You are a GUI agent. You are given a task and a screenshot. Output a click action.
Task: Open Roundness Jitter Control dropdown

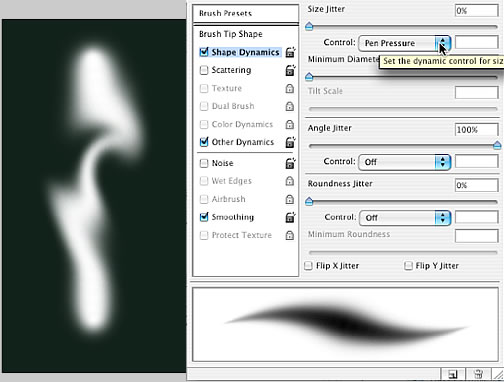tap(405, 218)
